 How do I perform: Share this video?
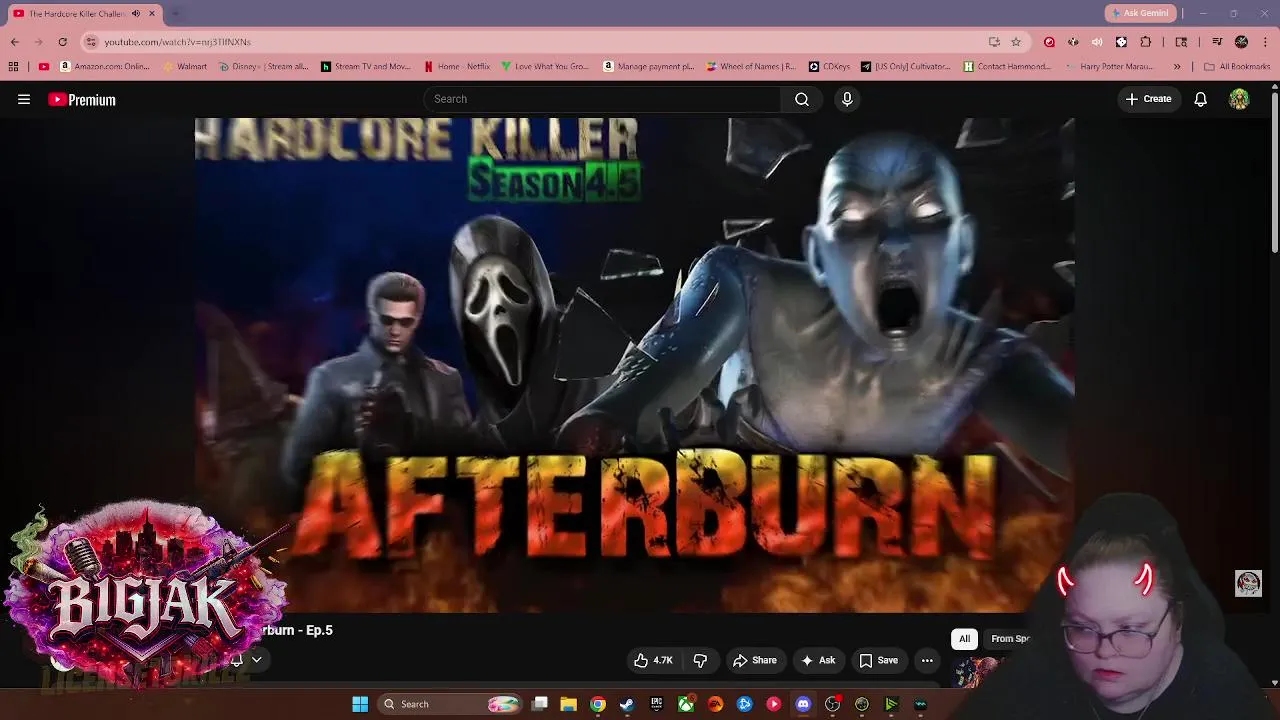point(754,660)
